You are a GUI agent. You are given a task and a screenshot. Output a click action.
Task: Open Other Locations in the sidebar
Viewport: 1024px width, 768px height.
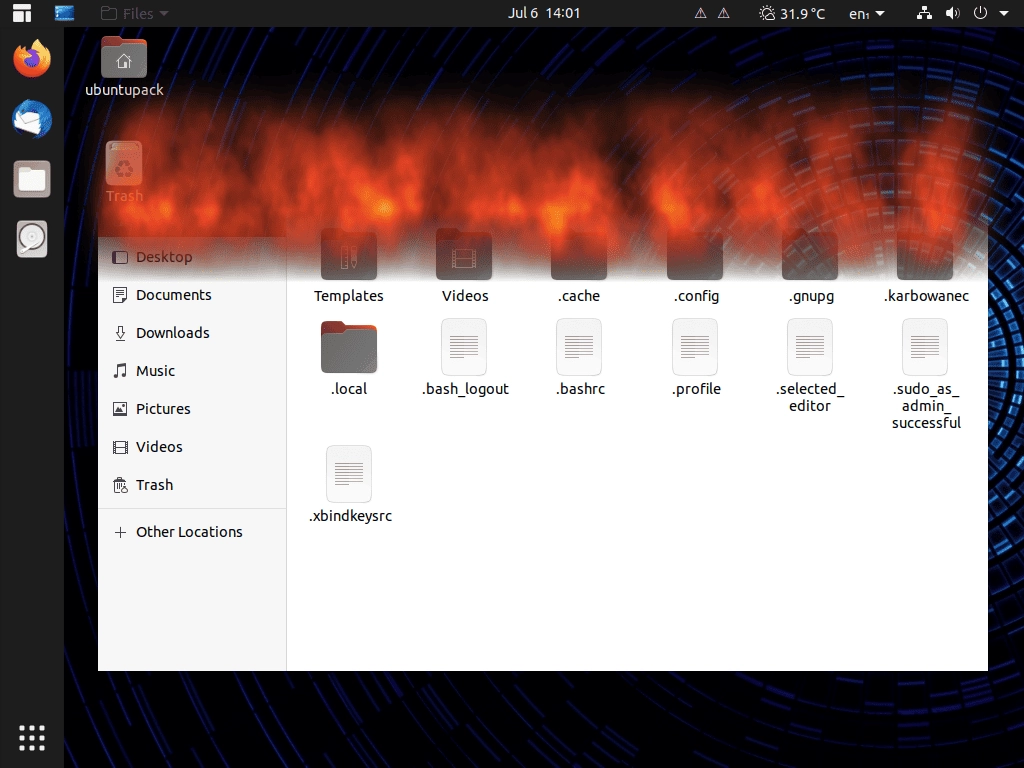tap(192, 532)
